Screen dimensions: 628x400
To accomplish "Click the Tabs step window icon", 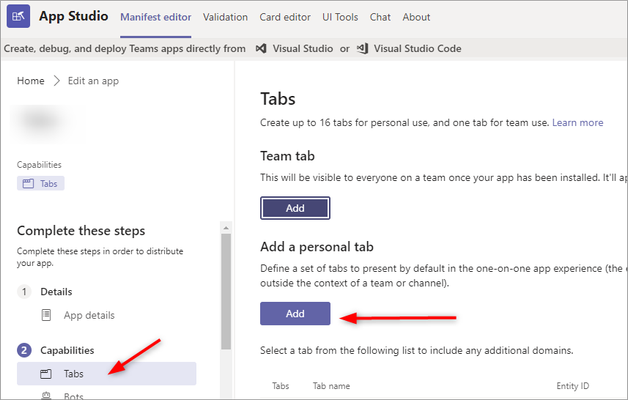I will (x=46, y=374).
